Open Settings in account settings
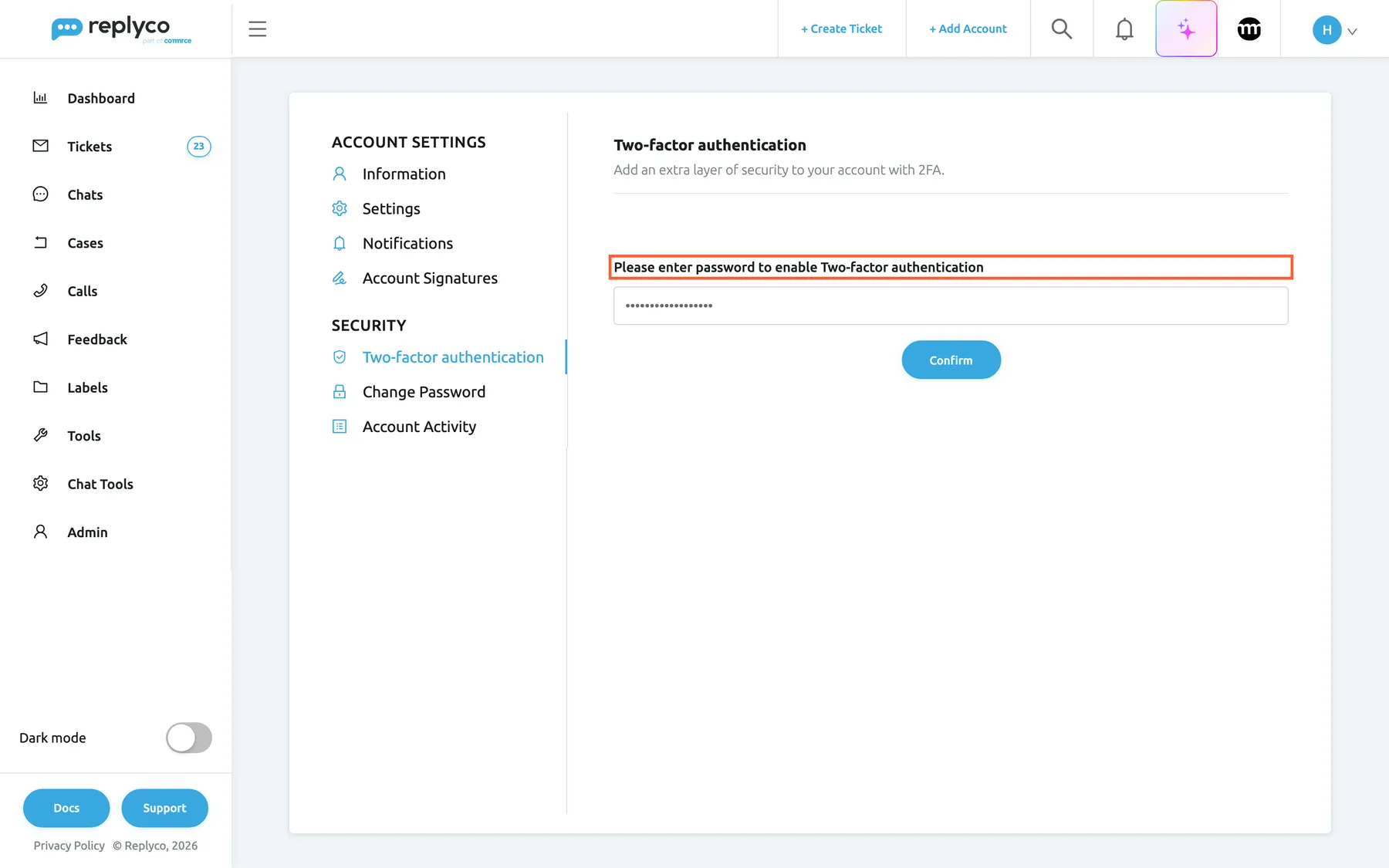The image size is (1389, 868). pos(391,209)
